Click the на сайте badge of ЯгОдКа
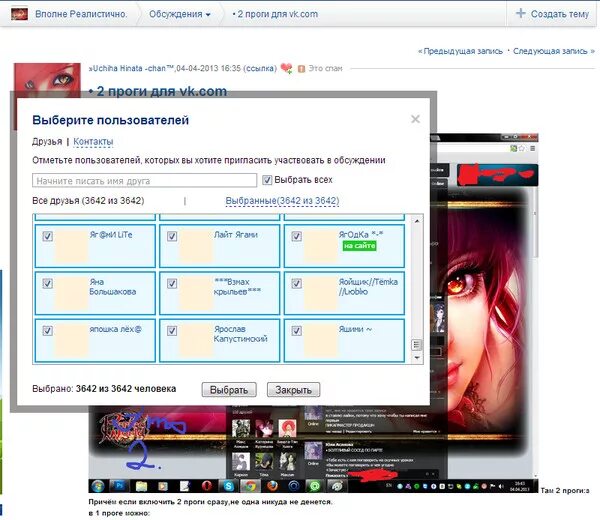Screen dimensions: 600x520 pyautogui.click(x=359, y=246)
